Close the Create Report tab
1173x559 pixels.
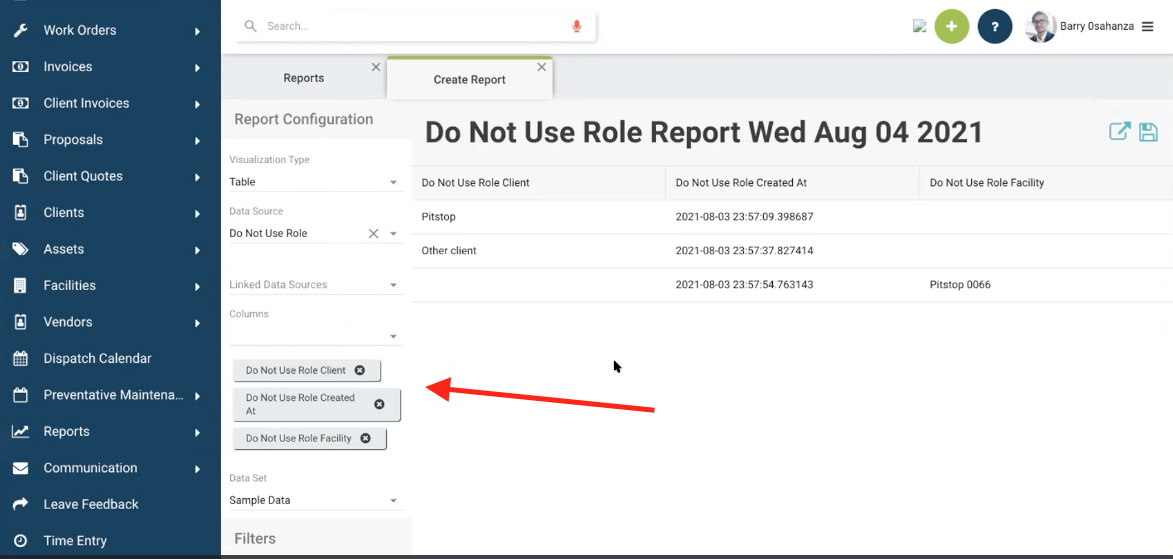(x=542, y=67)
